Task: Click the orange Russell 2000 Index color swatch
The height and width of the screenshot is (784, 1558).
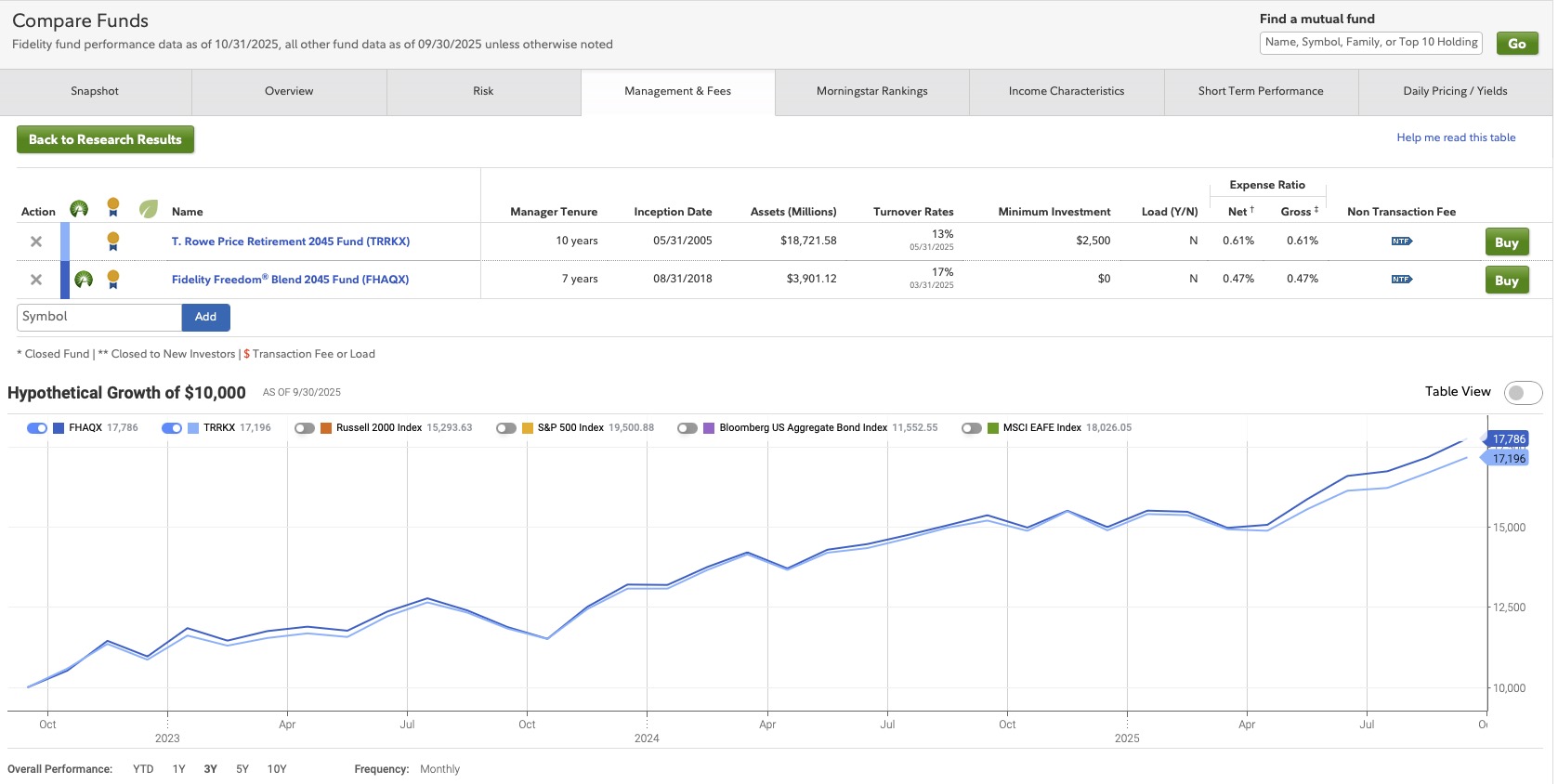Action: [x=326, y=428]
